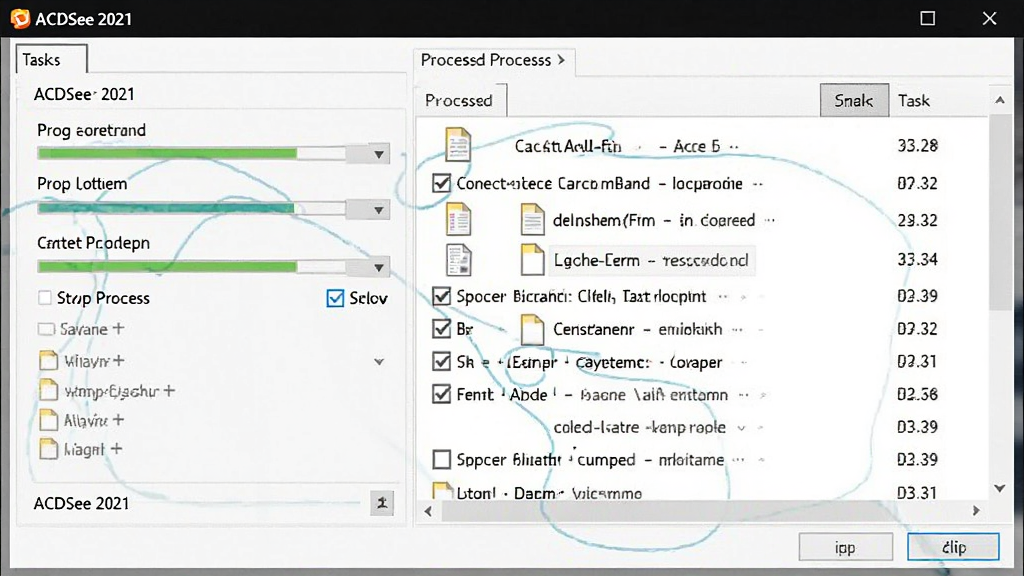This screenshot has height=576, width=1024.
Task: Click the horizontal scrollbar right arrow
Action: (x=976, y=511)
